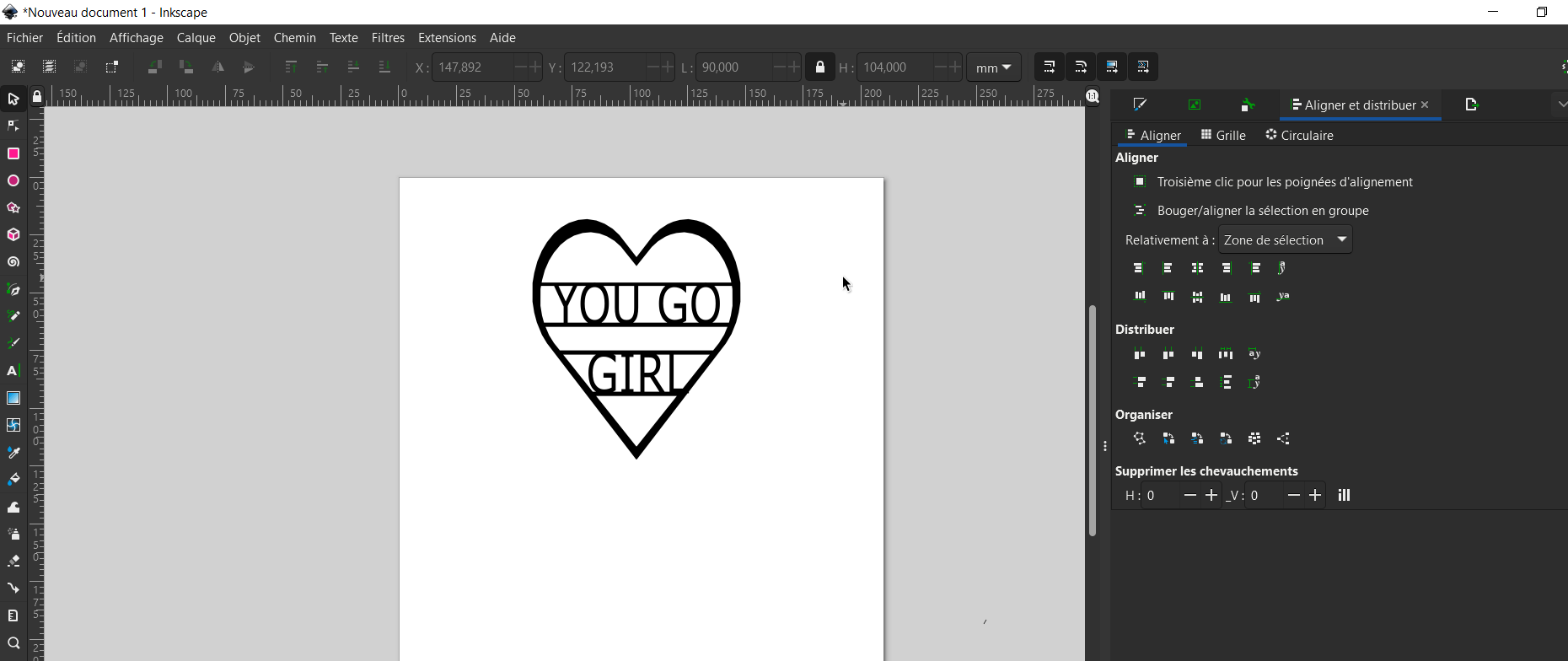
Task: Flip selection horizontally
Action: [217, 67]
